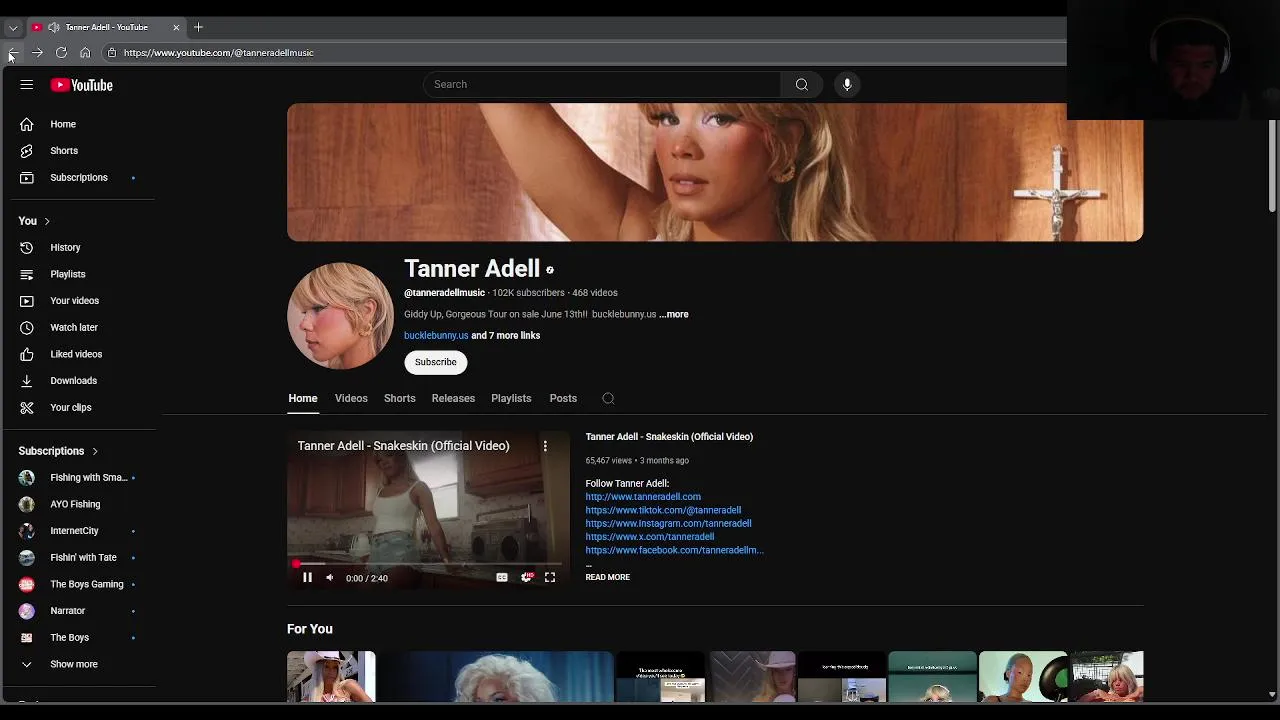
Task: Open the Facebook tanneradellm link
Action: (675, 550)
